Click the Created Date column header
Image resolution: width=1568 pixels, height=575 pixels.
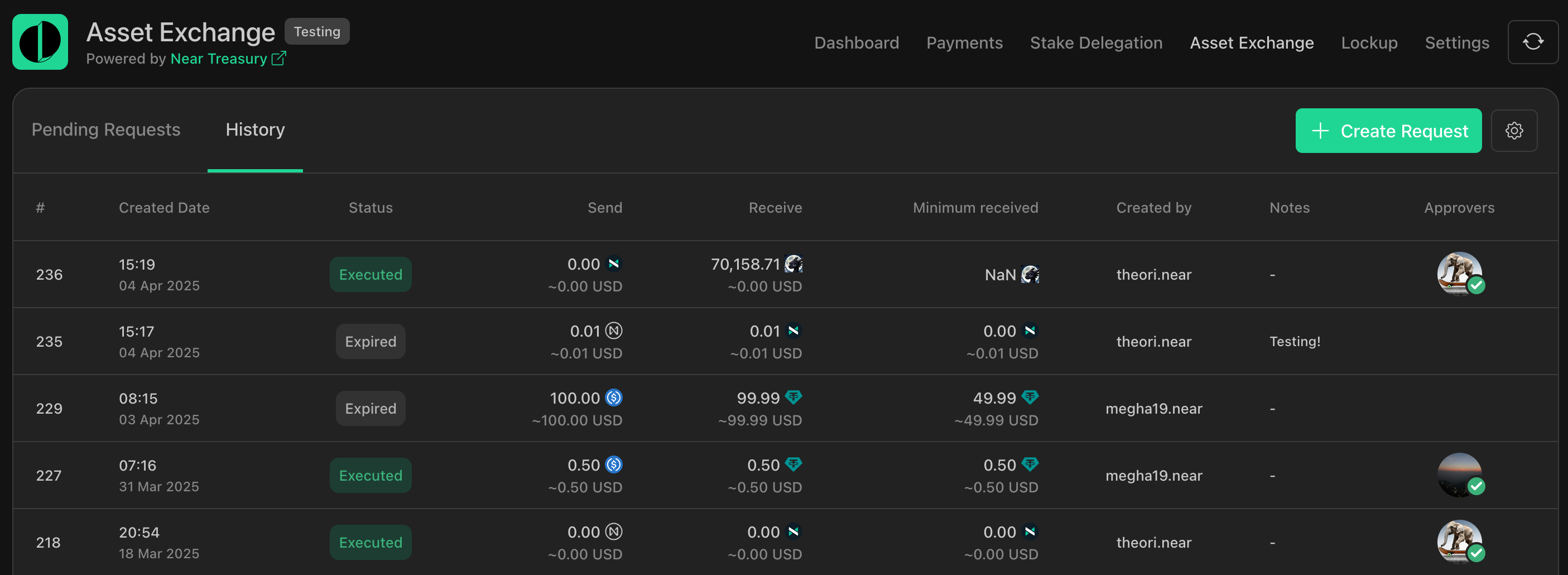tap(163, 208)
